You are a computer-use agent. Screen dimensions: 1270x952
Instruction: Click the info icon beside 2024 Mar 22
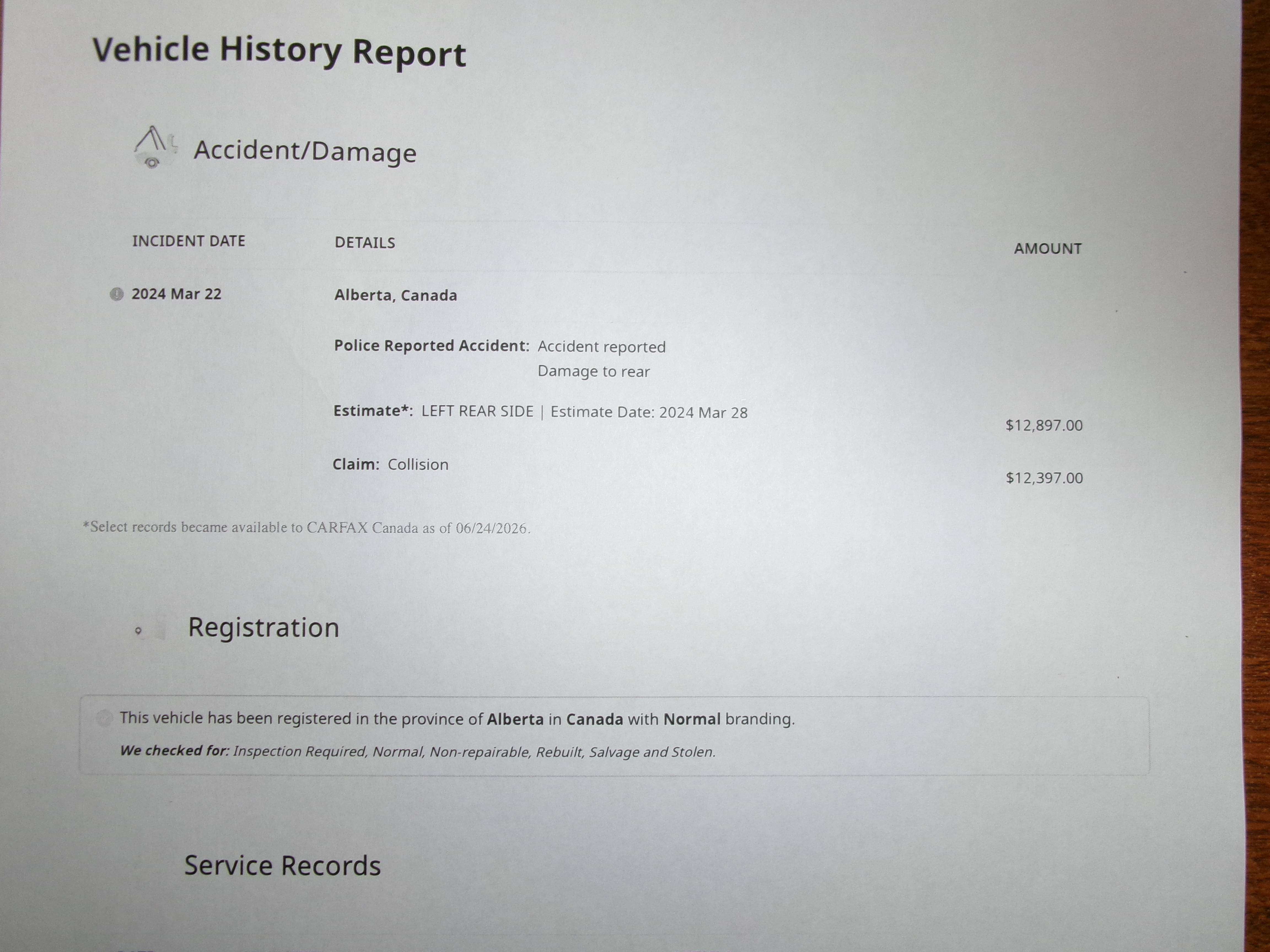pos(117,294)
